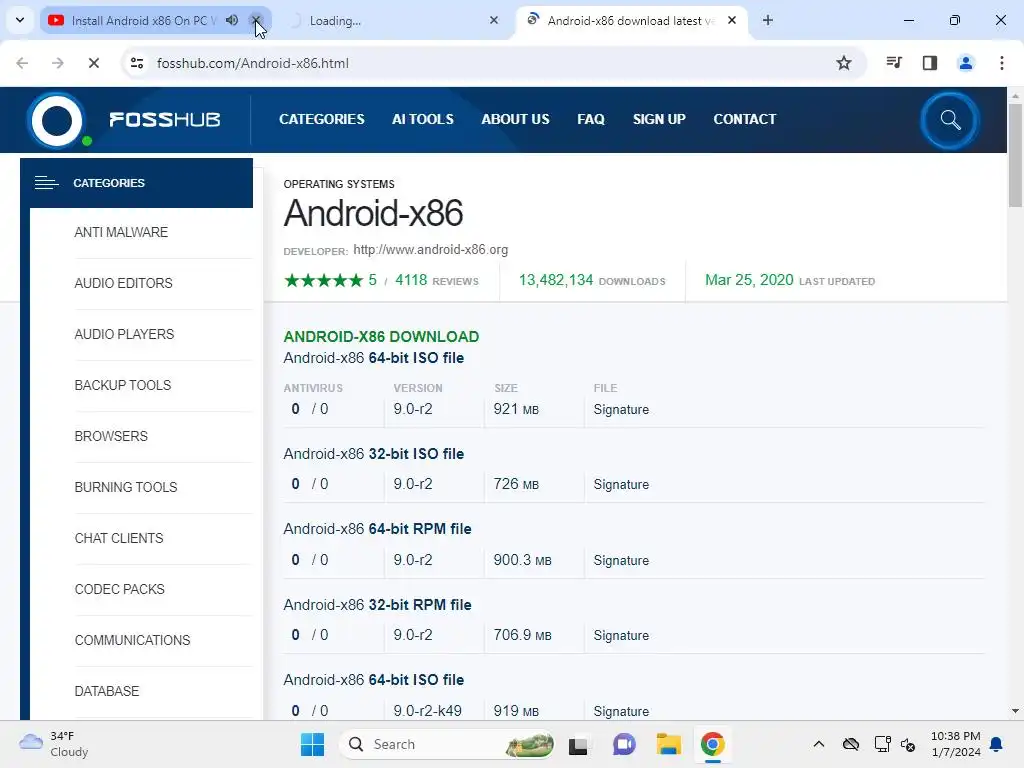Open Signature for the 726 MB ISO
This screenshot has width=1024, height=768.
pyautogui.click(x=621, y=485)
